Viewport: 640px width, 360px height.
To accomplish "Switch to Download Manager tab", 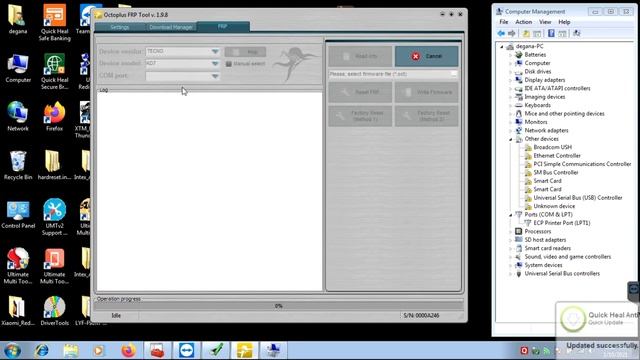I will point(171,27).
